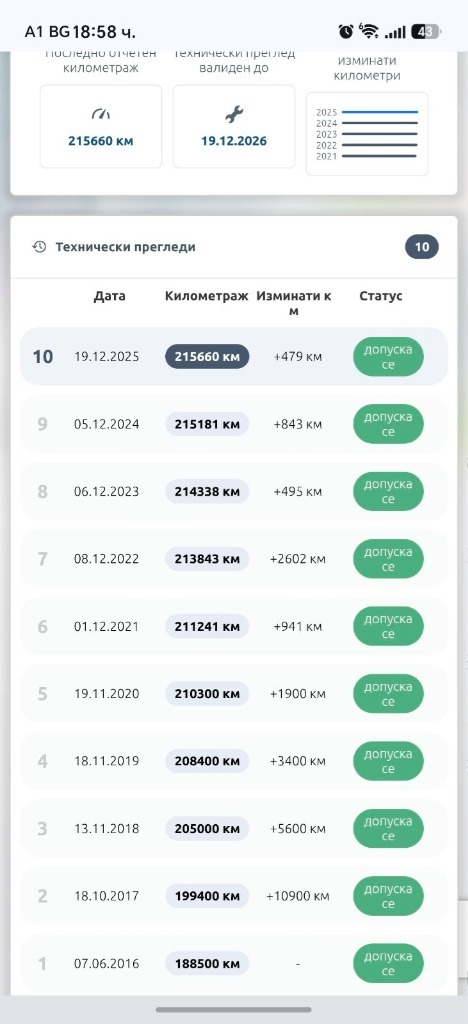Viewport: 468px width, 1024px height.
Task: Open the yearly kilometers chart thumbnail
Action: 367,134
